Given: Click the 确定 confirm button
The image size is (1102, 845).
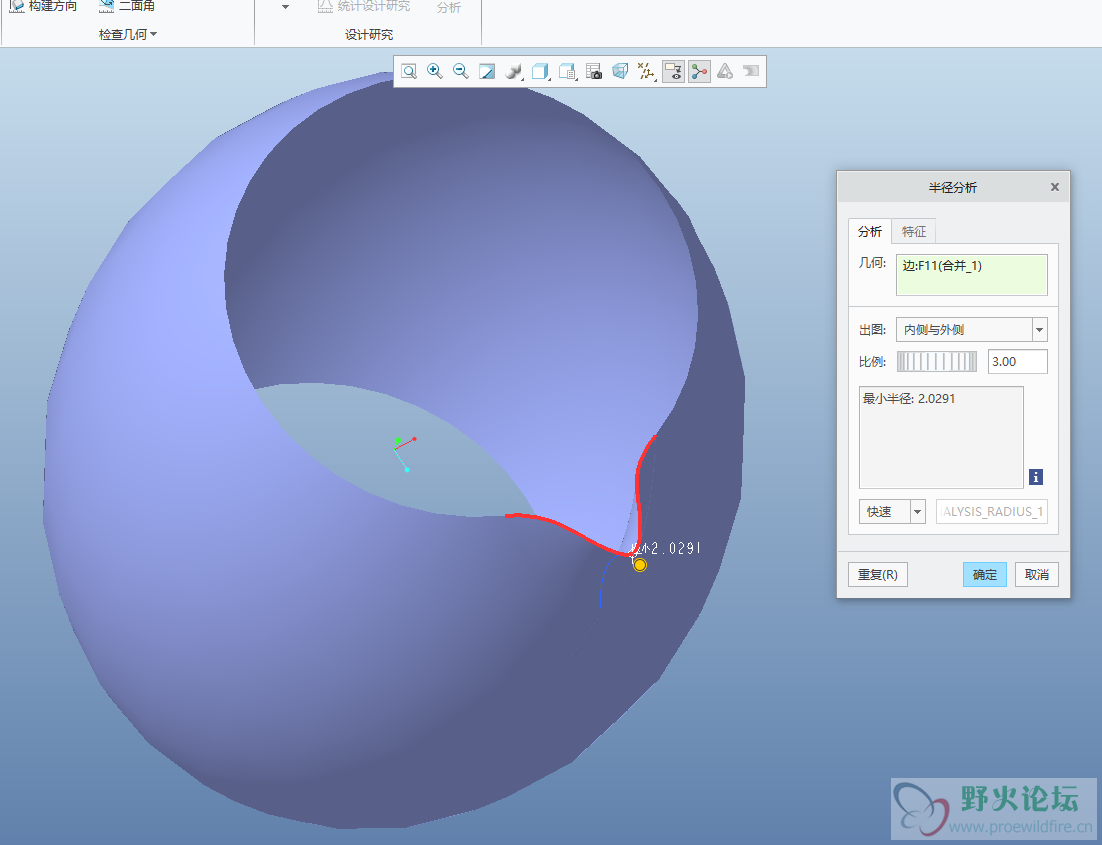Looking at the screenshot, I should pyautogui.click(x=985, y=574).
